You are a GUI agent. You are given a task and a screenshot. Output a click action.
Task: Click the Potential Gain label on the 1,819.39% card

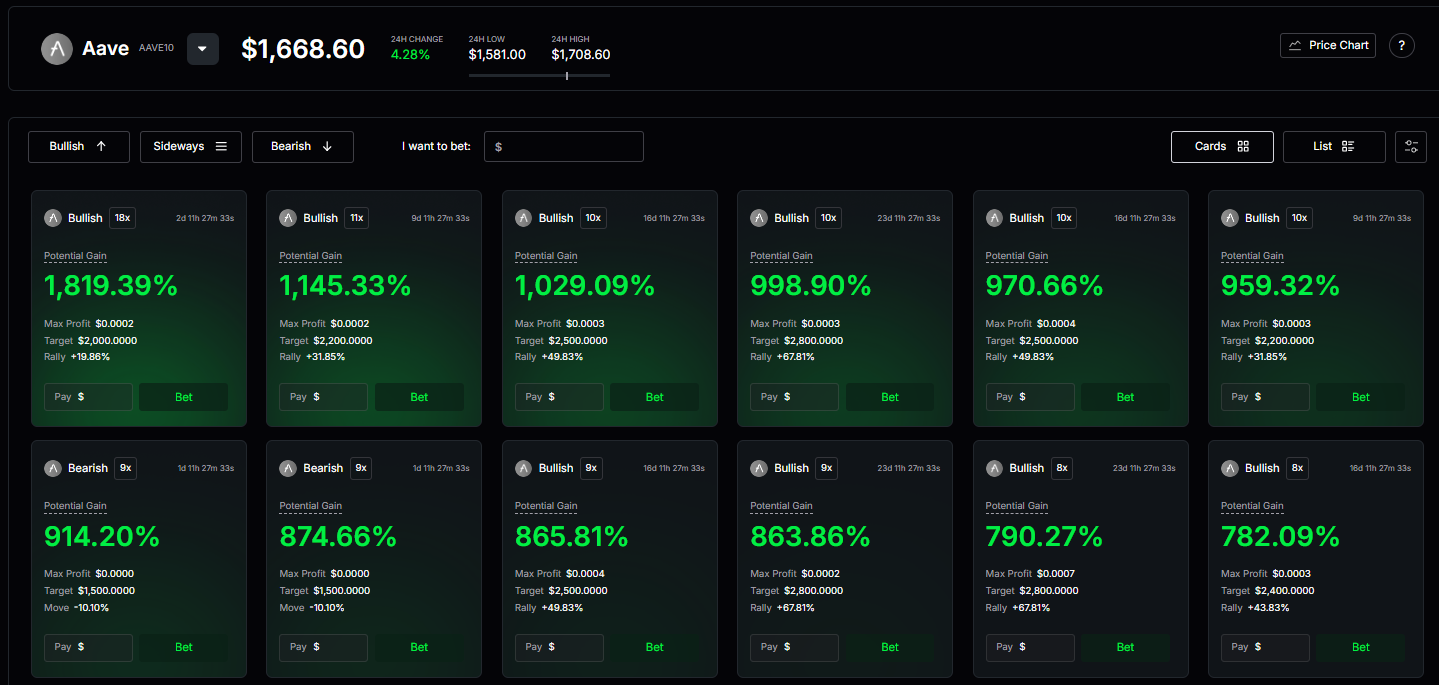[75, 256]
